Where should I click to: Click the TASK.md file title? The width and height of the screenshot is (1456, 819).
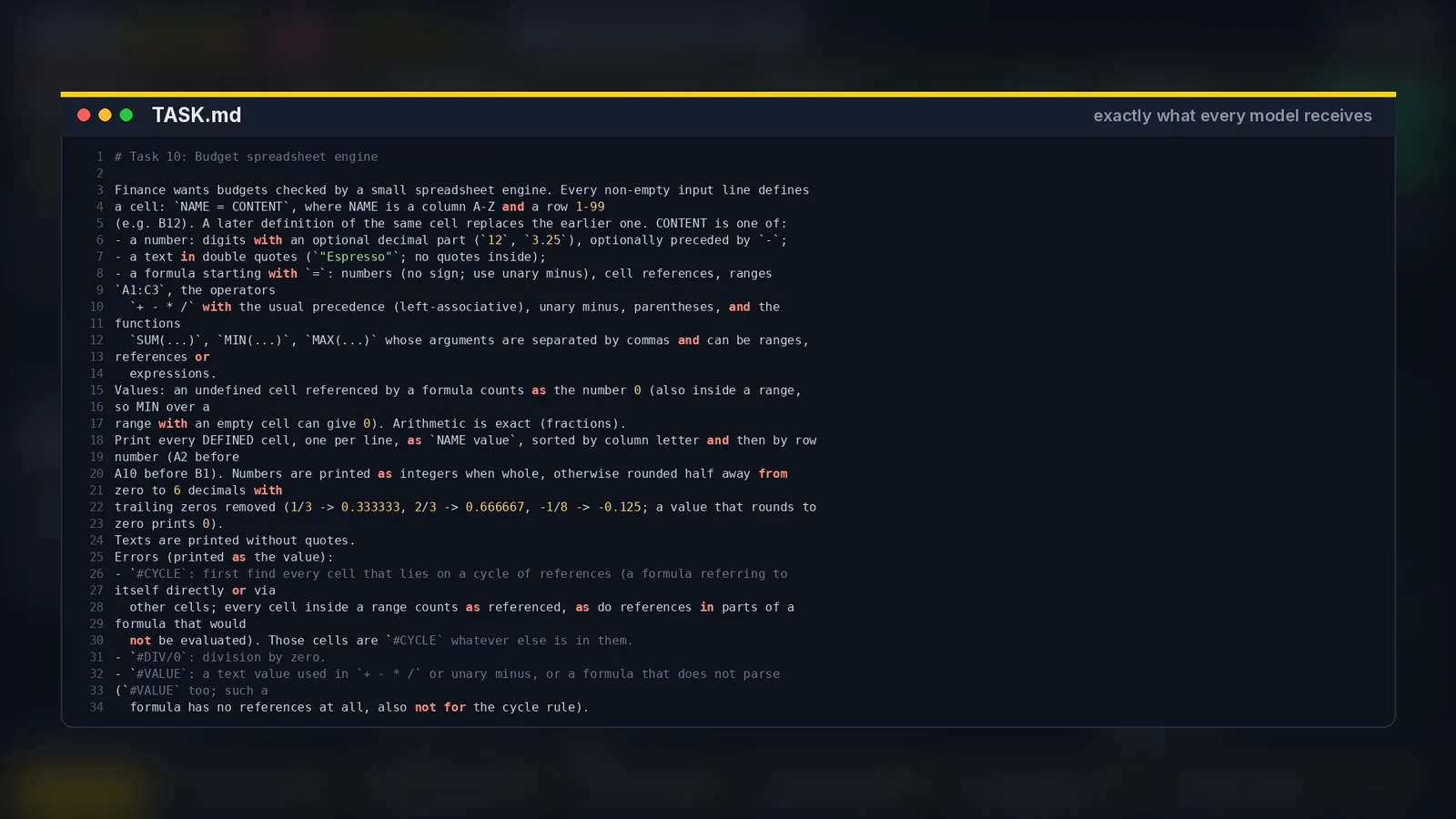pyautogui.click(x=197, y=116)
